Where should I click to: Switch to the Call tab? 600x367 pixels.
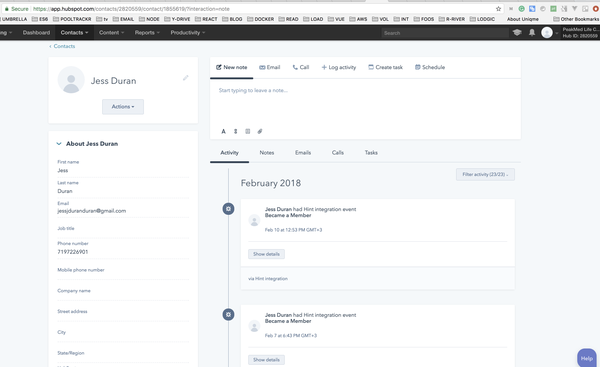pos(301,67)
